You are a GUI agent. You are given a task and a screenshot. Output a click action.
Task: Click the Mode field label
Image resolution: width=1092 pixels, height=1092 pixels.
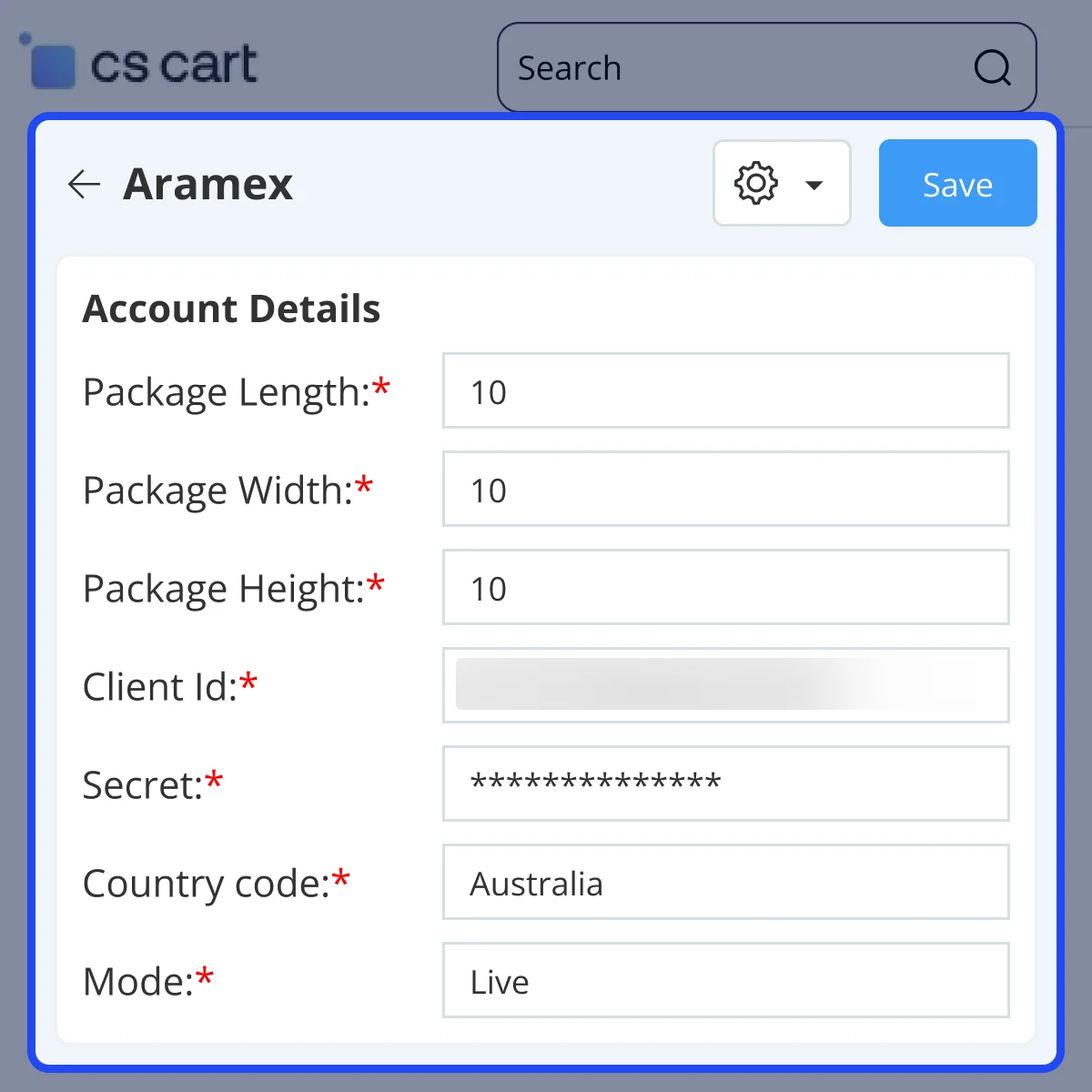click(138, 982)
